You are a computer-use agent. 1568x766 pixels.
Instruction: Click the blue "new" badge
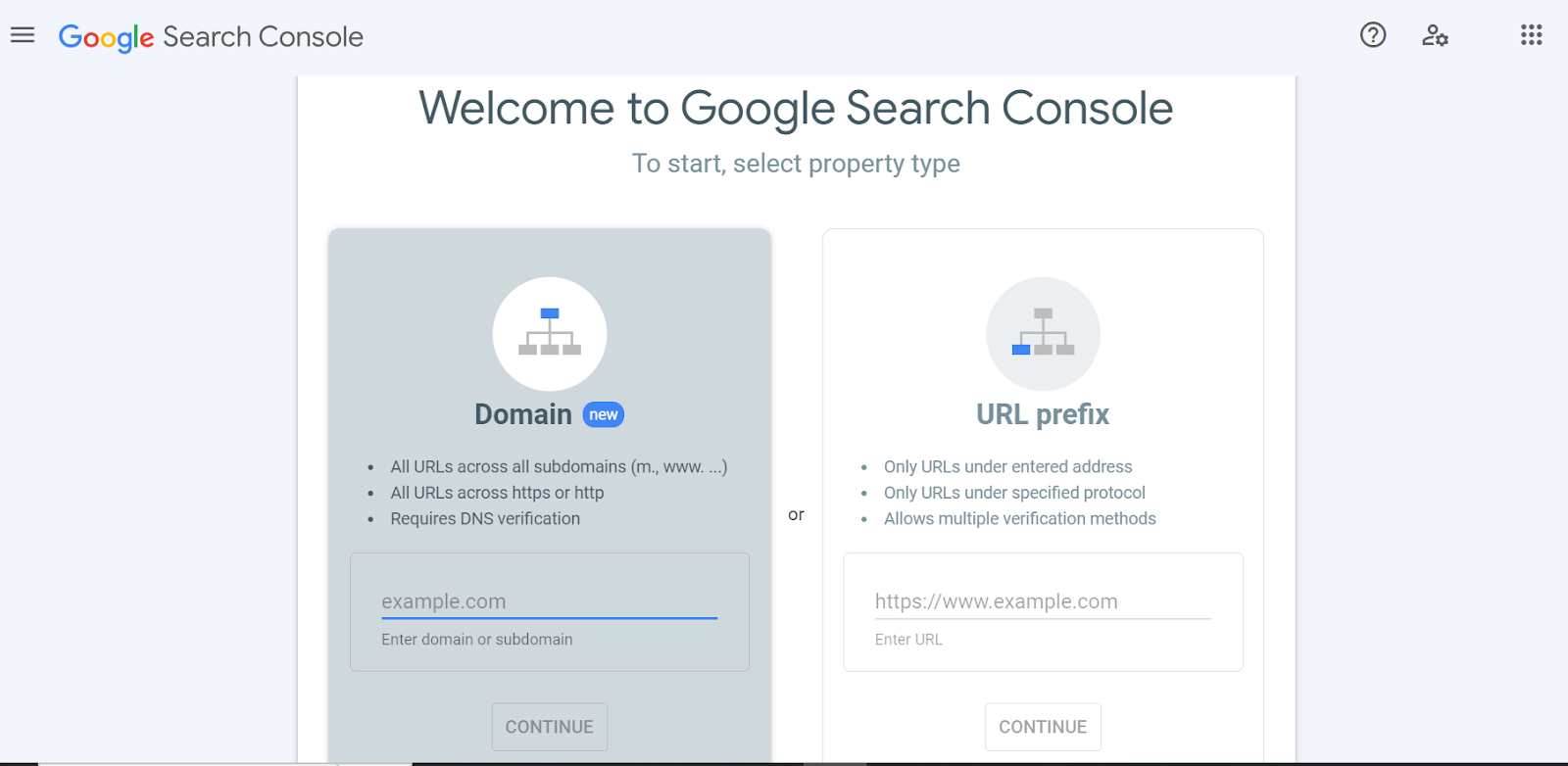tap(604, 414)
